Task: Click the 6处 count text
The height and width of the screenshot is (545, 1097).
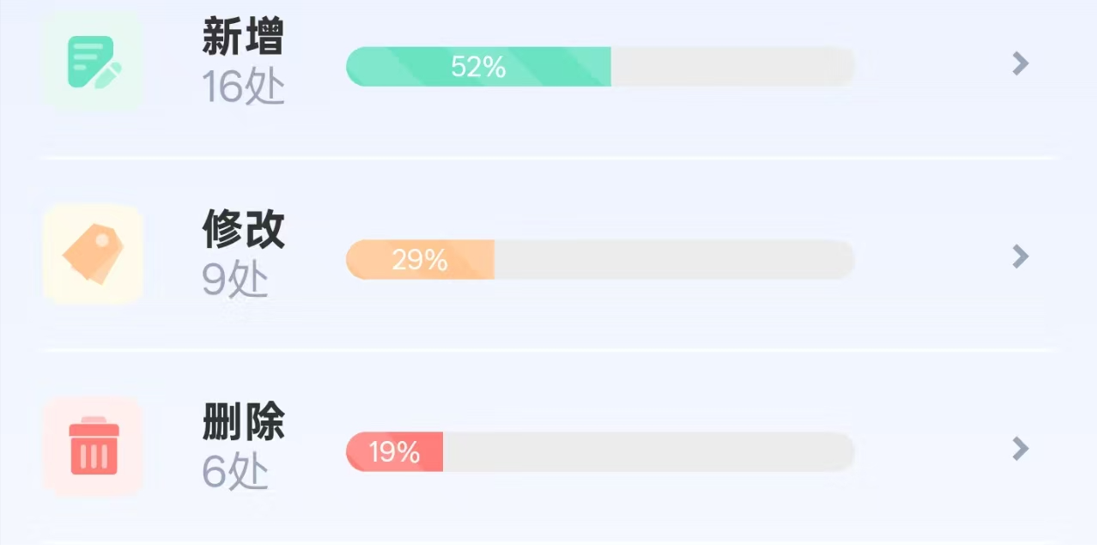Action: pyautogui.click(x=236, y=472)
